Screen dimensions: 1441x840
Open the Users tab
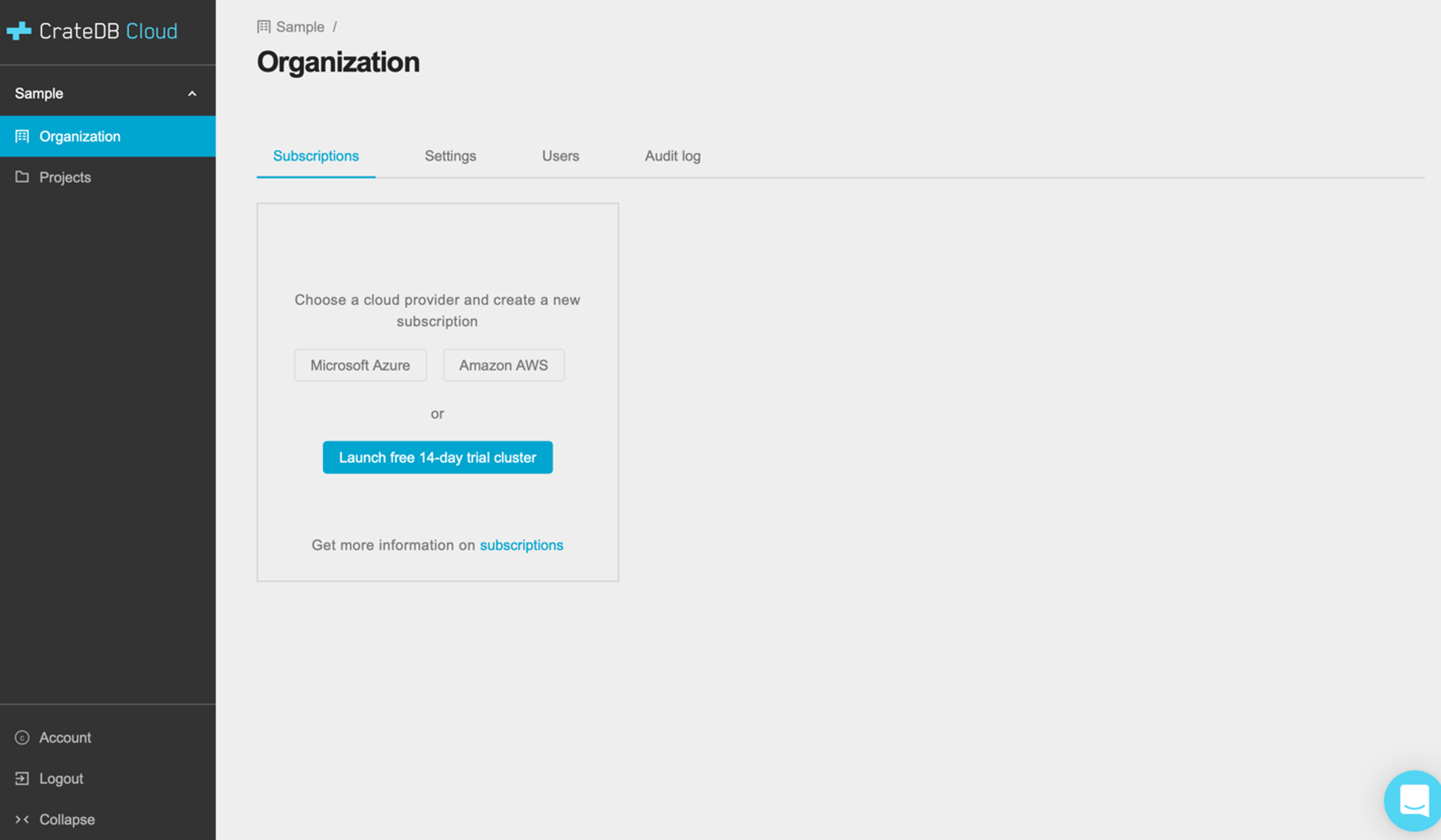[x=560, y=156]
